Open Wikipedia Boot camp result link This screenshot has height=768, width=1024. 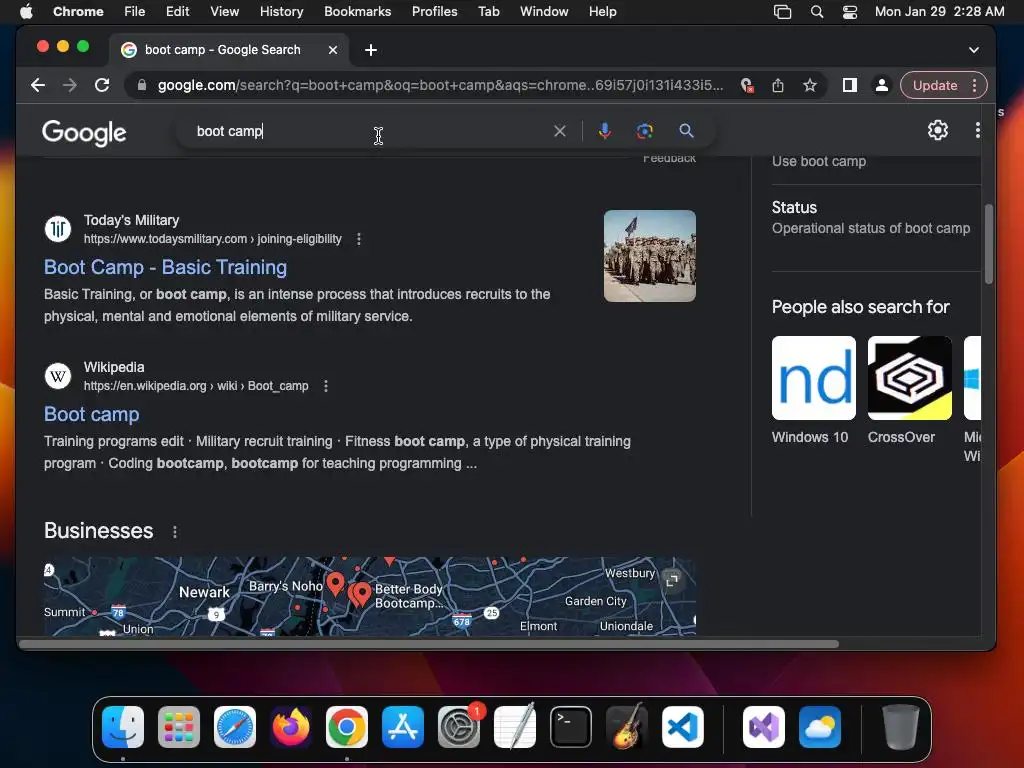click(x=91, y=414)
